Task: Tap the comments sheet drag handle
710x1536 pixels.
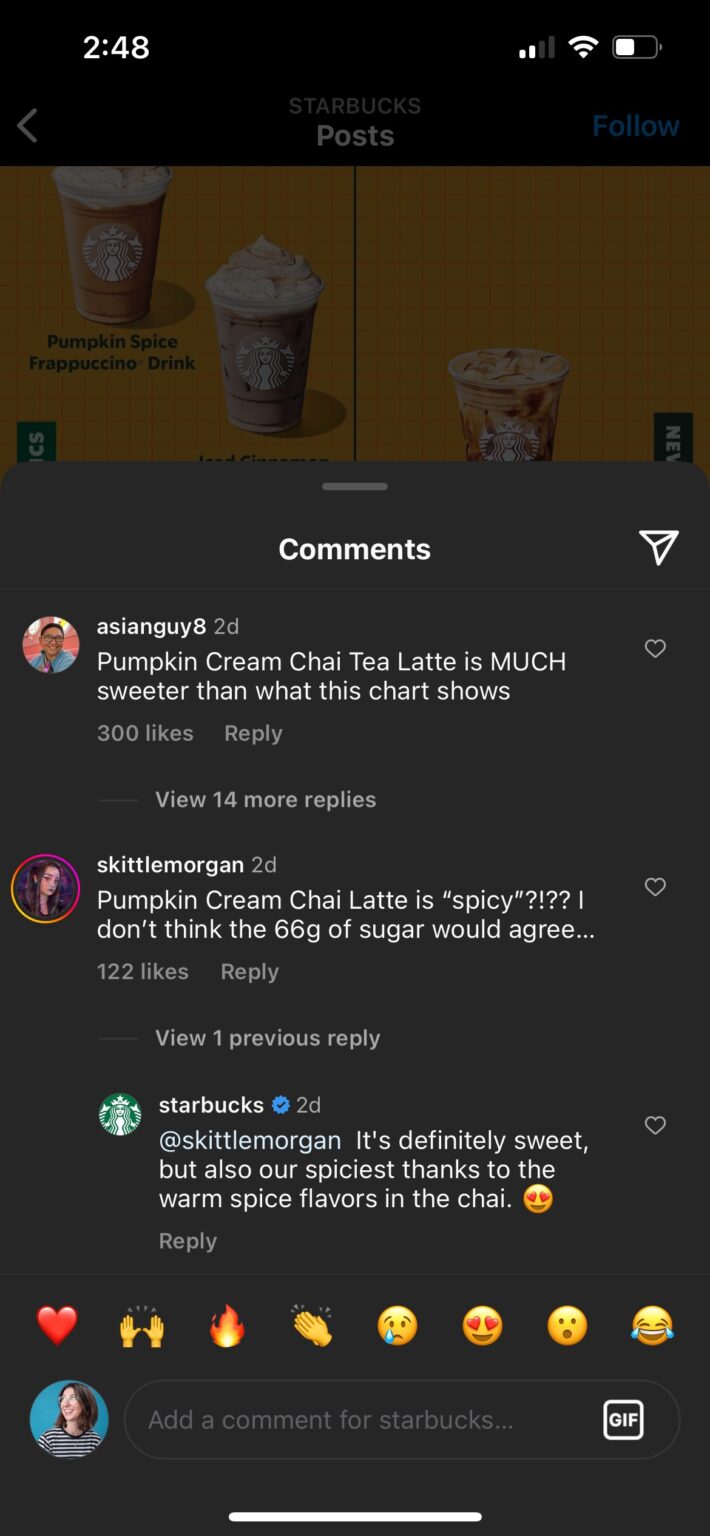Action: tap(355, 487)
